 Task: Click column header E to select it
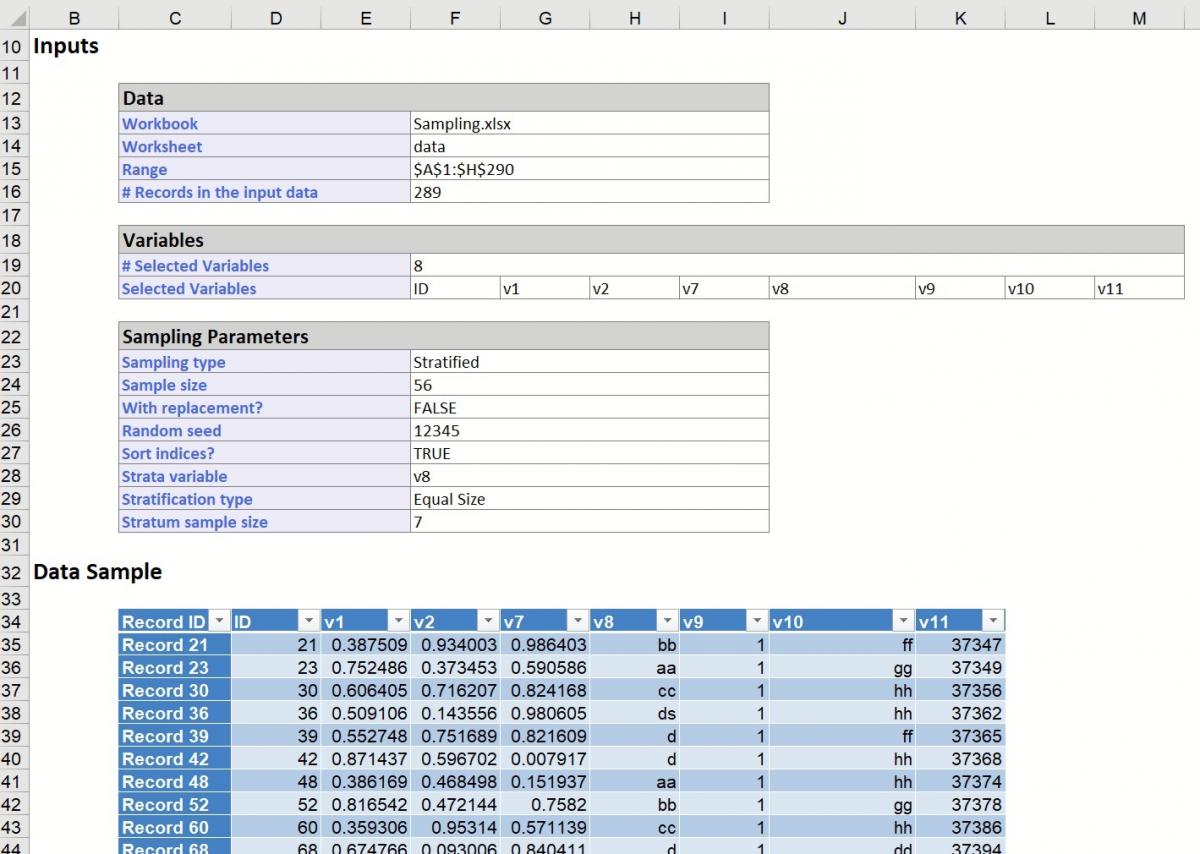pos(365,17)
